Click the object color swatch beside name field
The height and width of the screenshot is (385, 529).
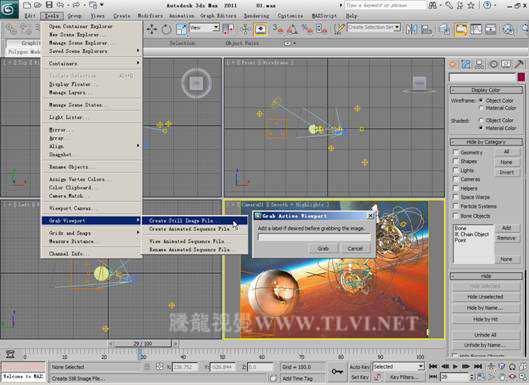coord(522,78)
